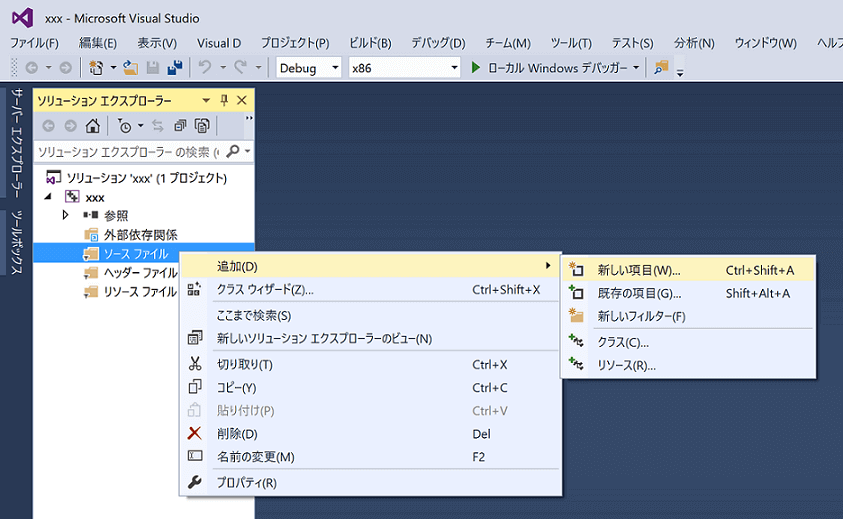Screen dimensions: 843x519
Task: Click Solution Explorer forward arrow icon
Action: pyautogui.click(x=70, y=126)
